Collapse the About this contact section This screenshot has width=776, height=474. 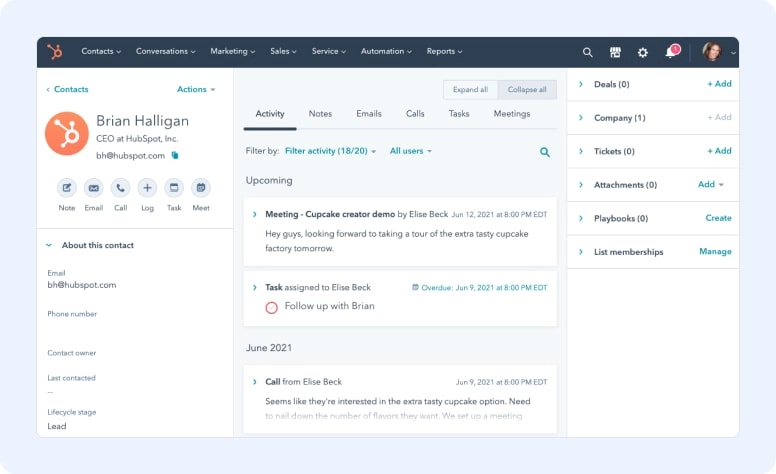click(x=50, y=245)
